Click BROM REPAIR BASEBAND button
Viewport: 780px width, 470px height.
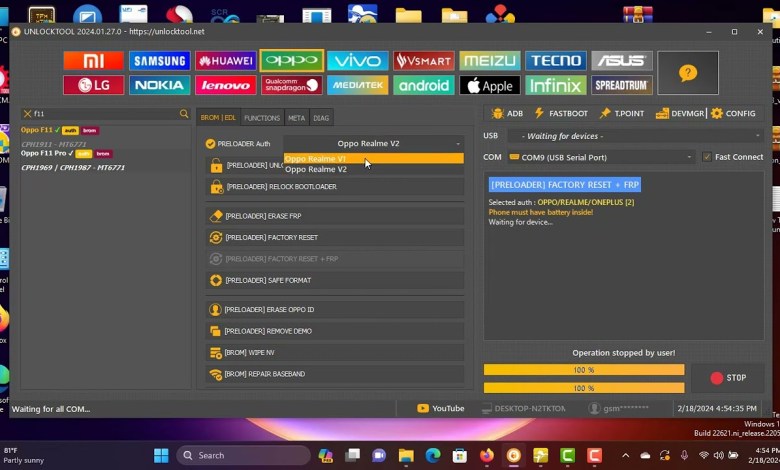[x=335, y=374]
